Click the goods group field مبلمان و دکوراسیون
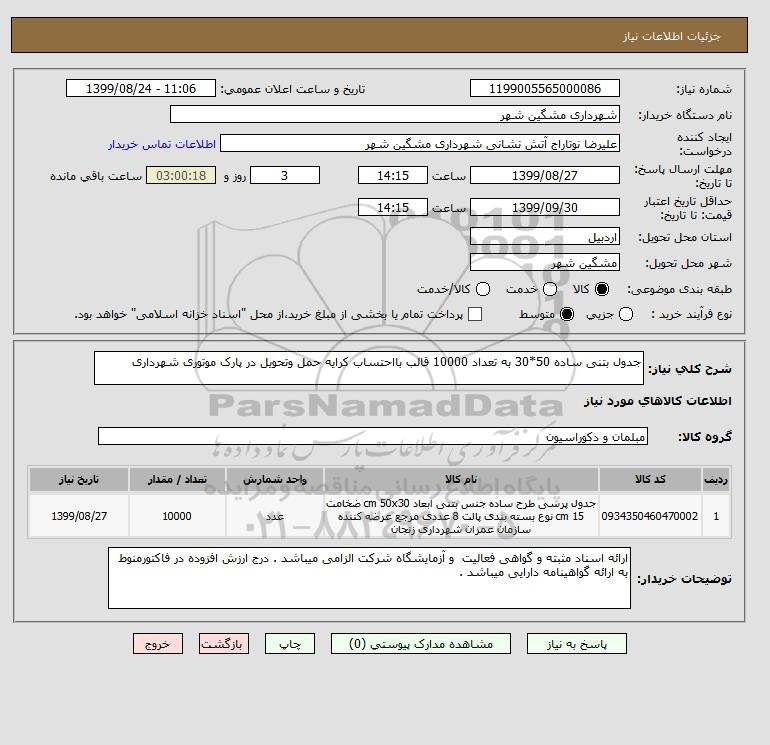770x745 pixels. (x=373, y=436)
